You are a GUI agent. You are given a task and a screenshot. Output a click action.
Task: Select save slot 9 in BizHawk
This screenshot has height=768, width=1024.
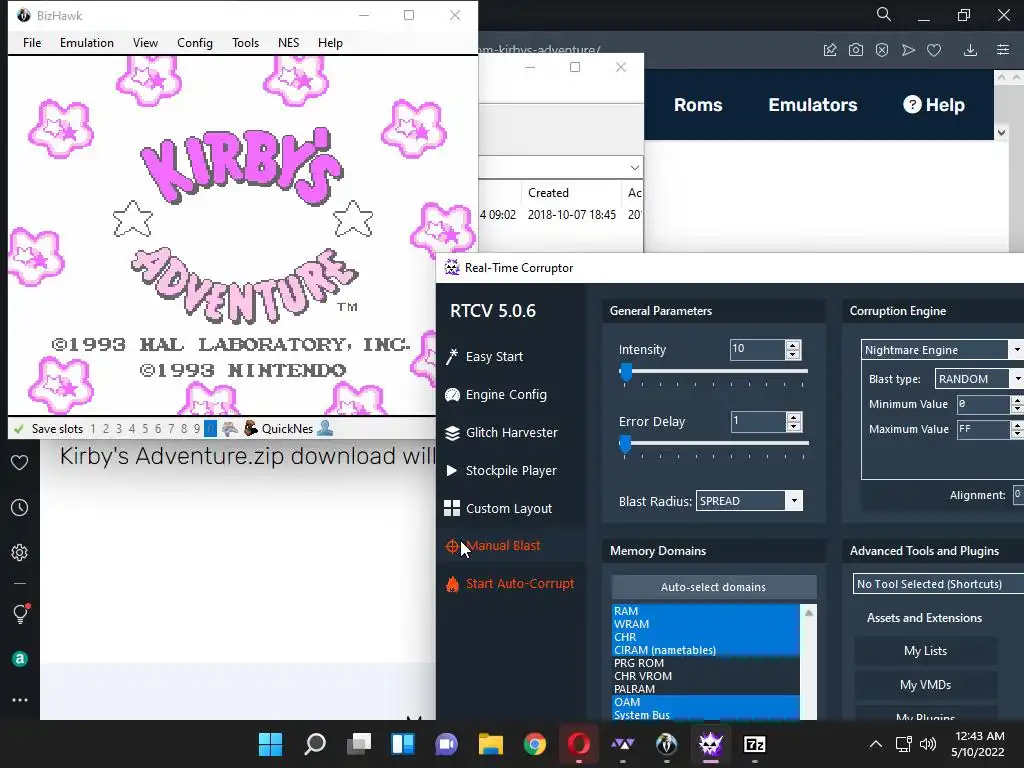pyautogui.click(x=197, y=429)
